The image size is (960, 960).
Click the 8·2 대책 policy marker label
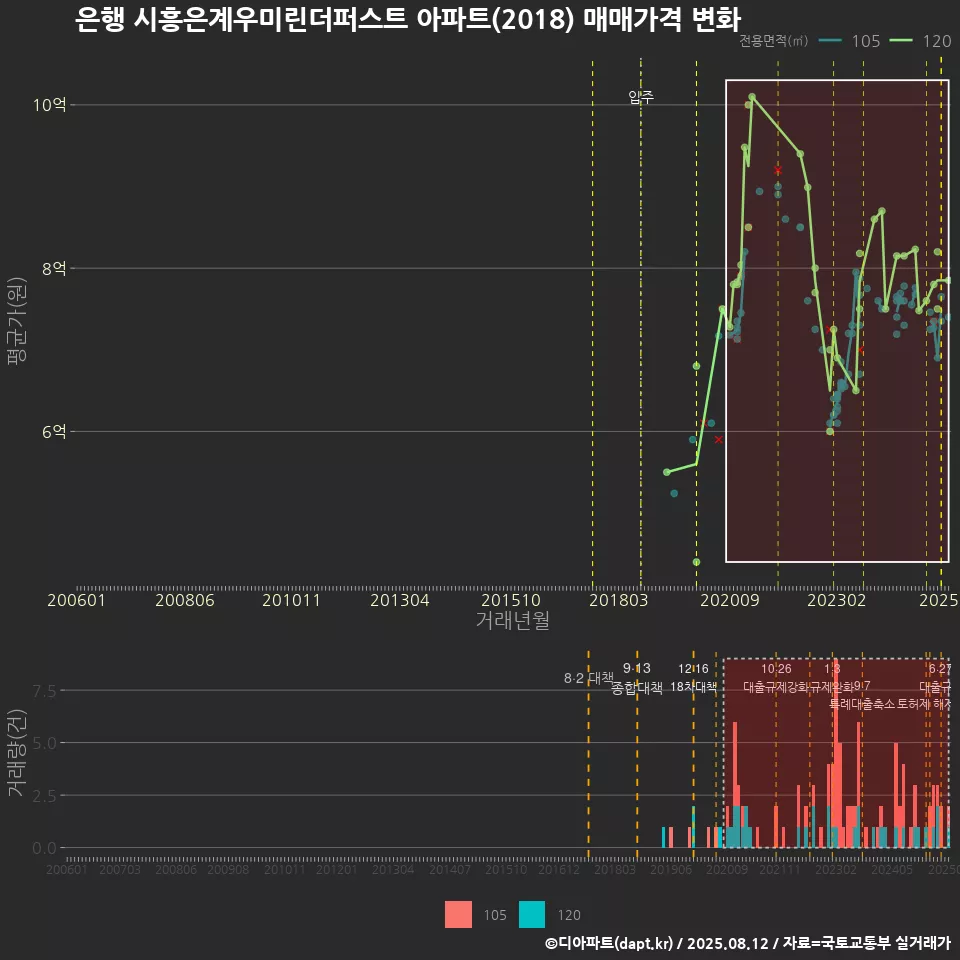point(588,678)
